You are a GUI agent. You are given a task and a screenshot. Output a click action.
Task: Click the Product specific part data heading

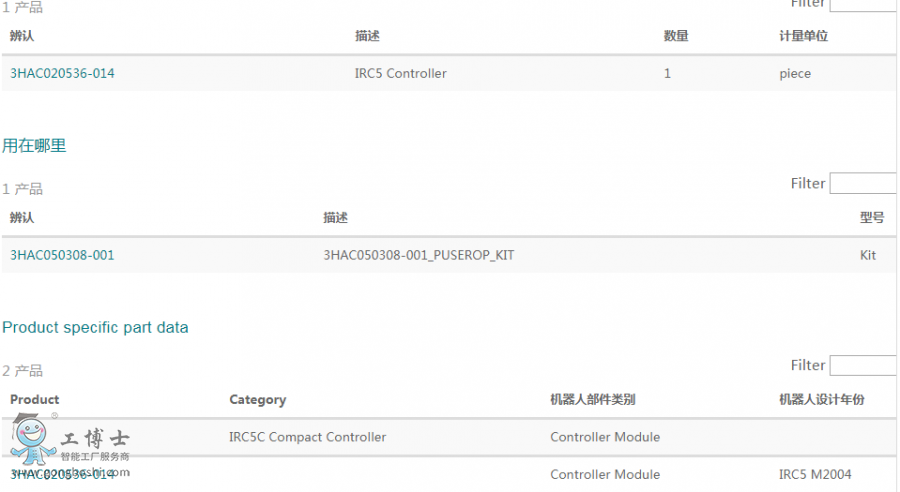(x=95, y=328)
